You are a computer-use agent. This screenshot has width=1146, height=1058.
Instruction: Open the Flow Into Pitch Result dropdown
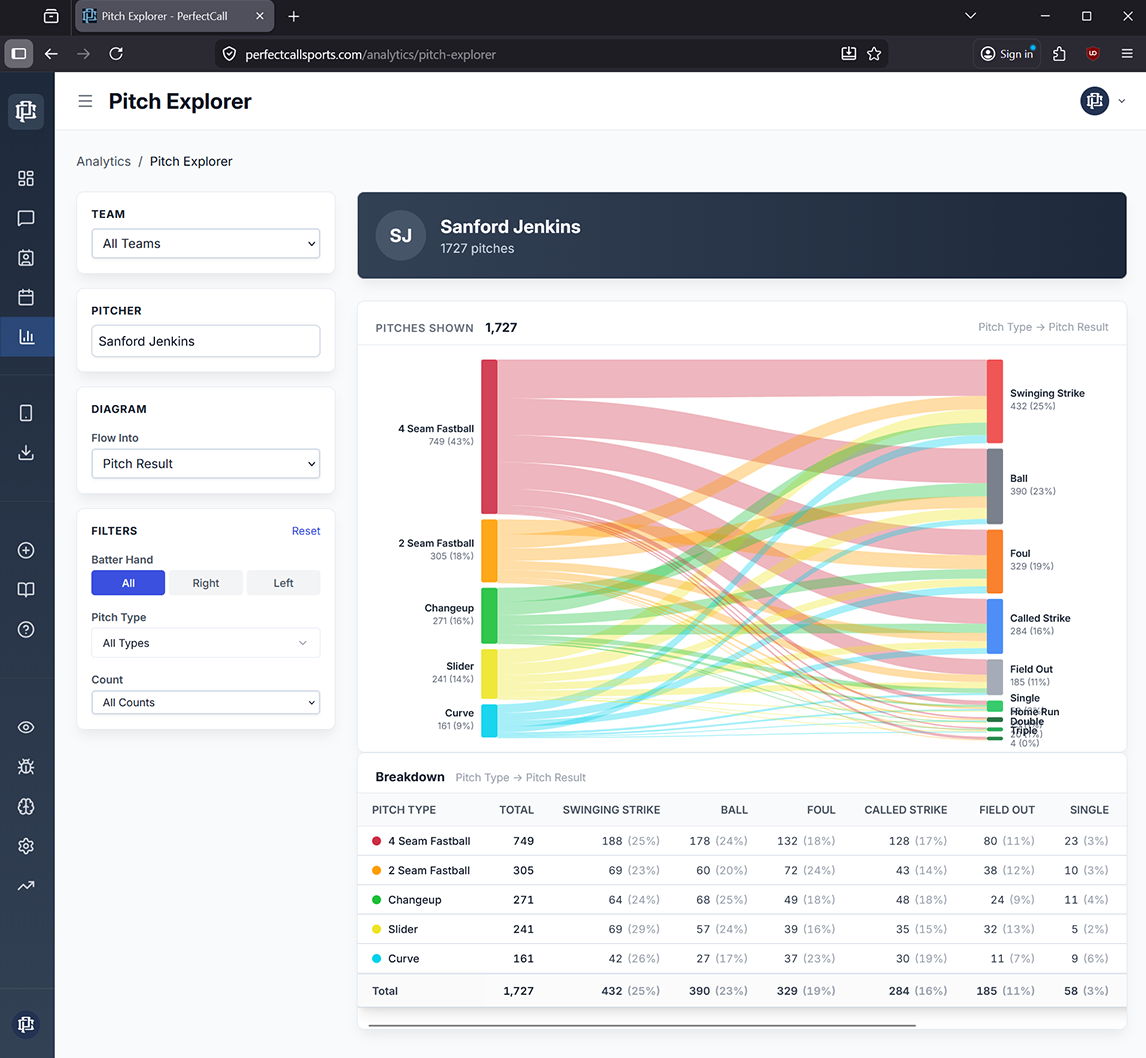[206, 463]
